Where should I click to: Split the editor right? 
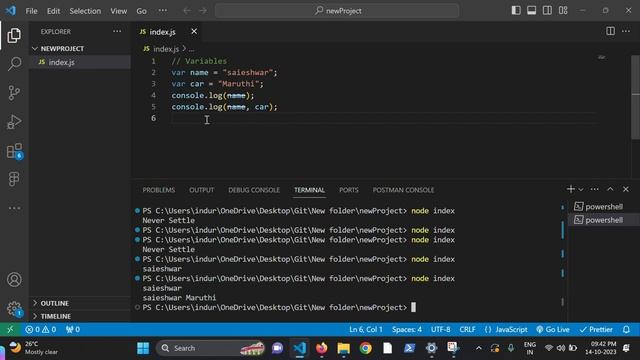point(610,31)
